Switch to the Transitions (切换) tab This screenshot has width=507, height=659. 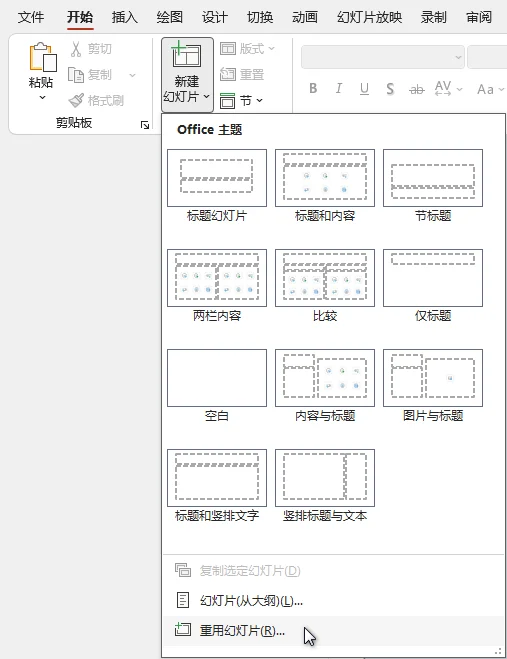260,17
